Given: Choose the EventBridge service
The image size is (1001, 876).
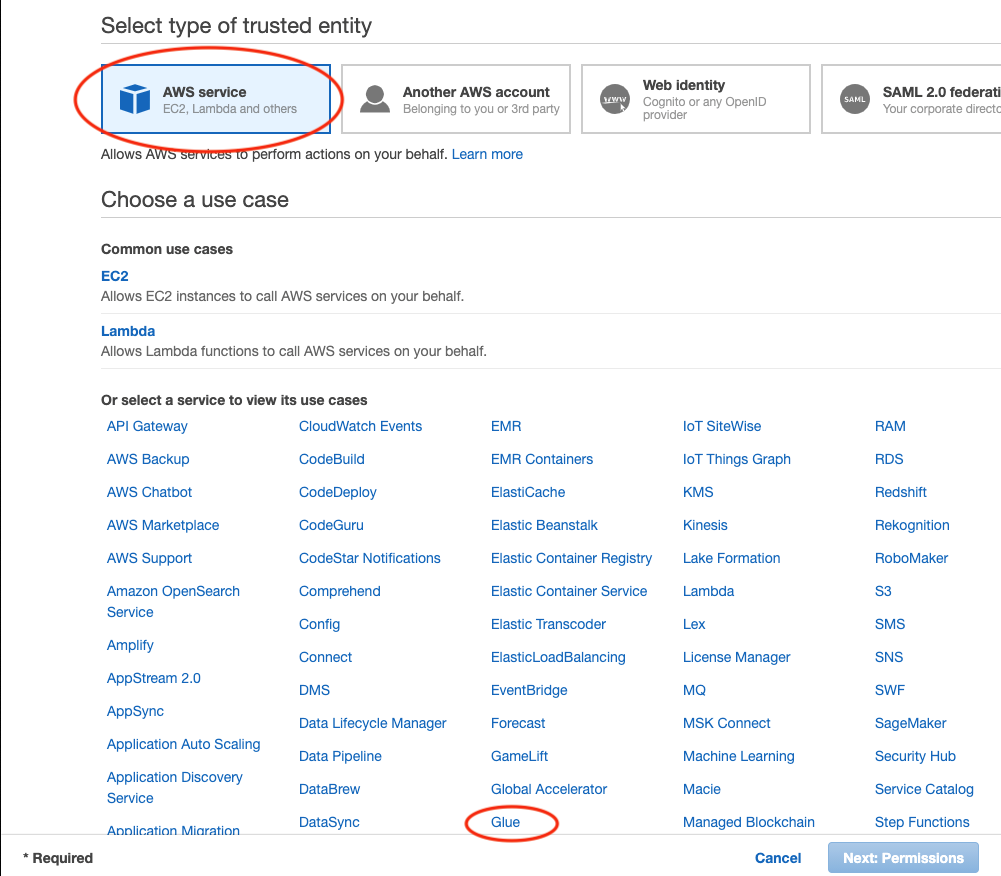Looking at the screenshot, I should point(529,690).
